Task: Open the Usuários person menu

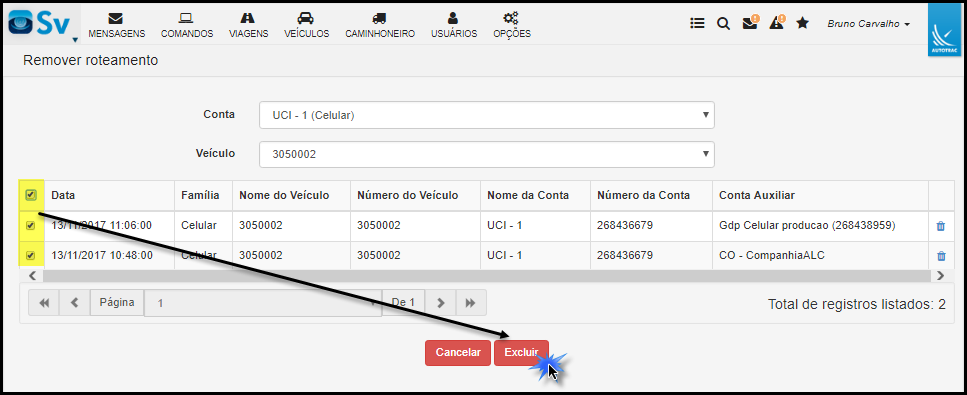Action: pyautogui.click(x=454, y=25)
